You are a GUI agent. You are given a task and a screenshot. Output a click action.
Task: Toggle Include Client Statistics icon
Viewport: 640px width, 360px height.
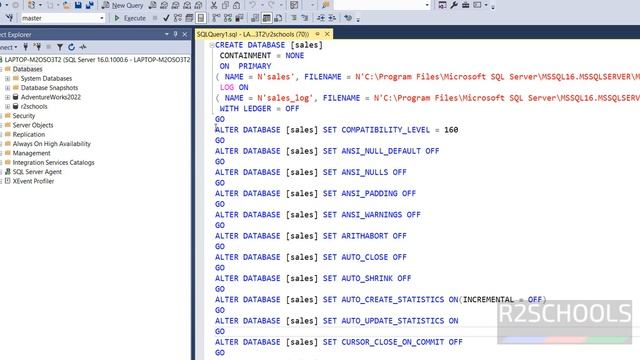(x=239, y=18)
